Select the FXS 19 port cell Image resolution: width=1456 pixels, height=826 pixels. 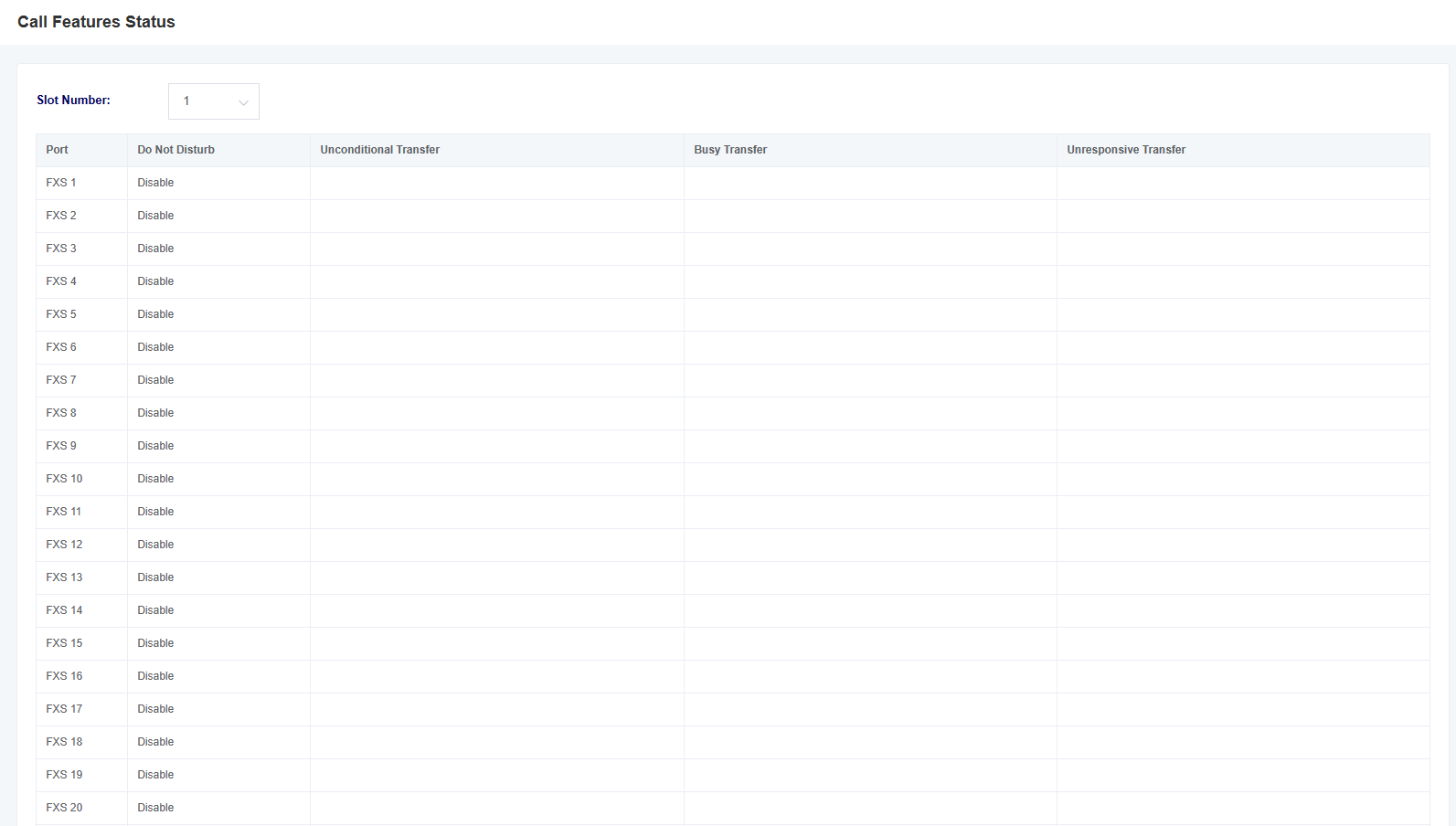pos(81,775)
